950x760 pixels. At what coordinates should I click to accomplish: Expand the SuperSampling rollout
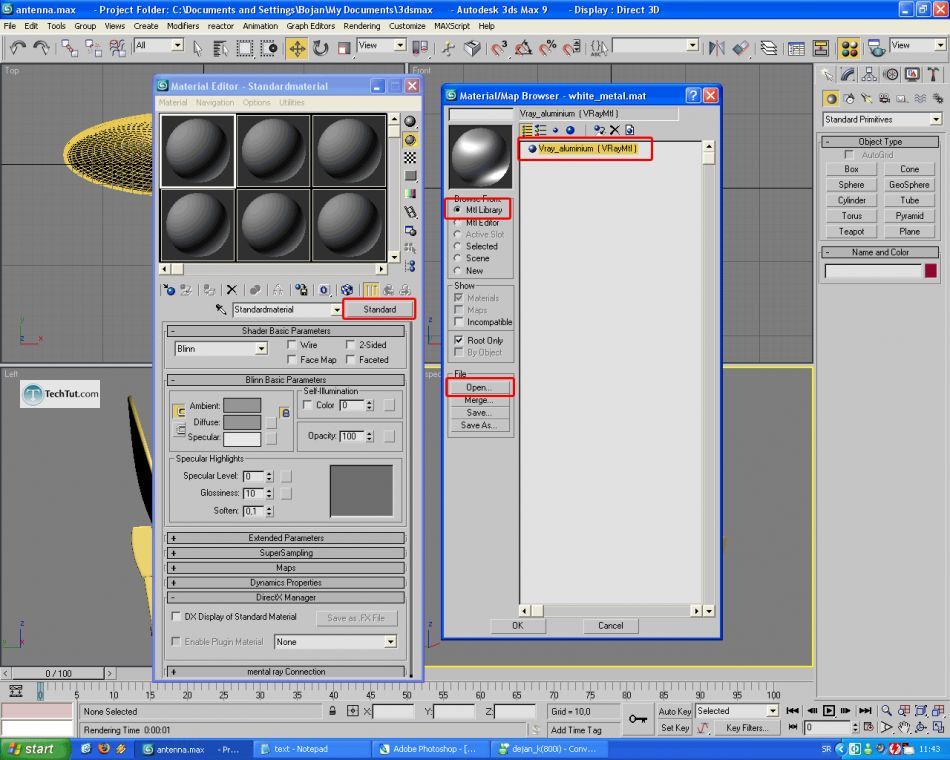[286, 553]
